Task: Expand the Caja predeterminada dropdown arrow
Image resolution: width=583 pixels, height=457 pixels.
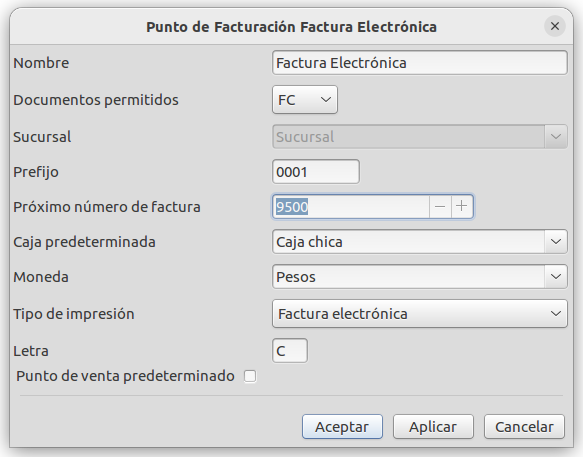Action: [556, 242]
